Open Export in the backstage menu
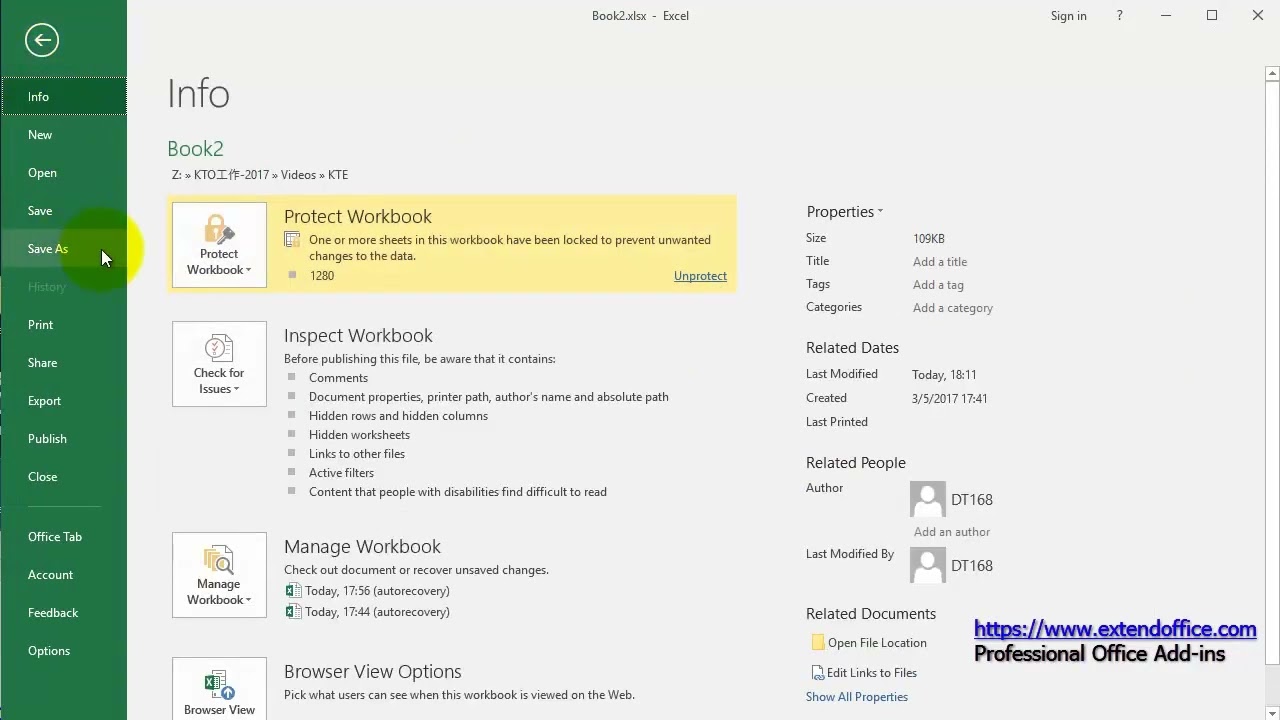The width and height of the screenshot is (1280, 720). 64,401
